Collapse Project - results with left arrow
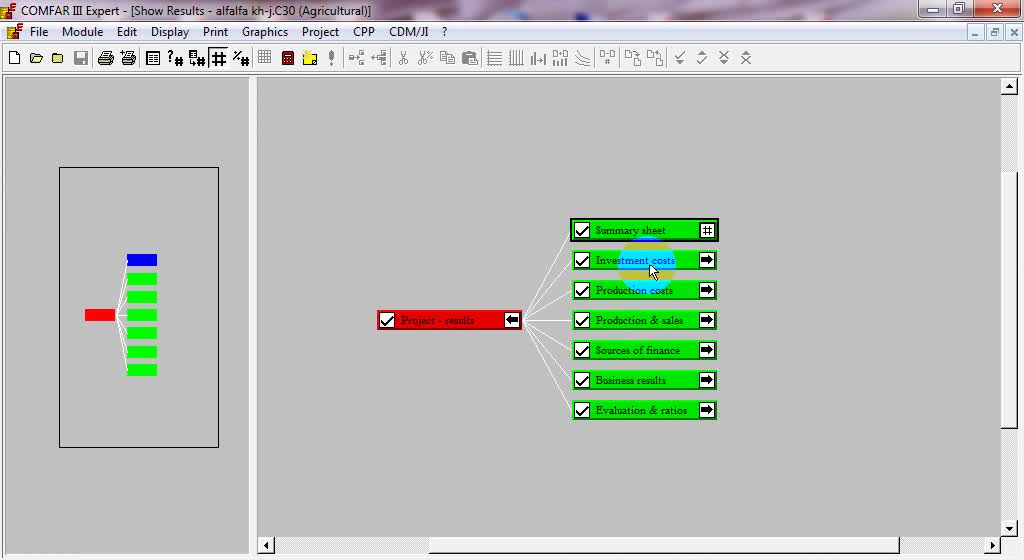The width and height of the screenshot is (1024, 560). pyautogui.click(x=512, y=320)
